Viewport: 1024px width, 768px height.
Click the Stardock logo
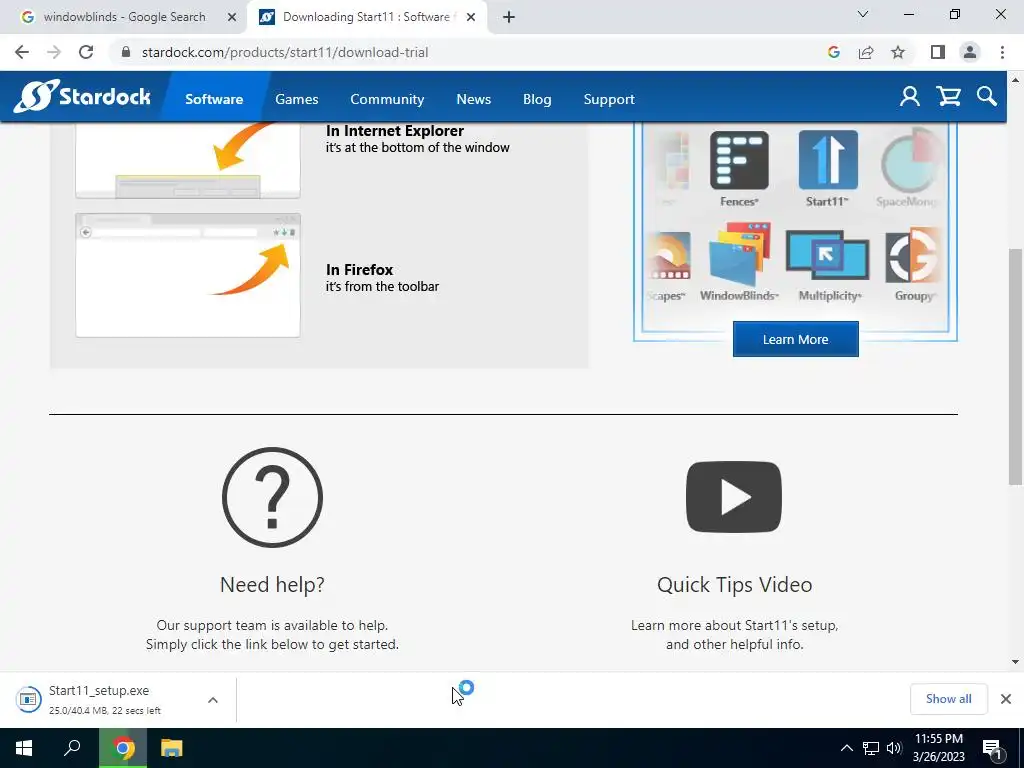[x=82, y=97]
